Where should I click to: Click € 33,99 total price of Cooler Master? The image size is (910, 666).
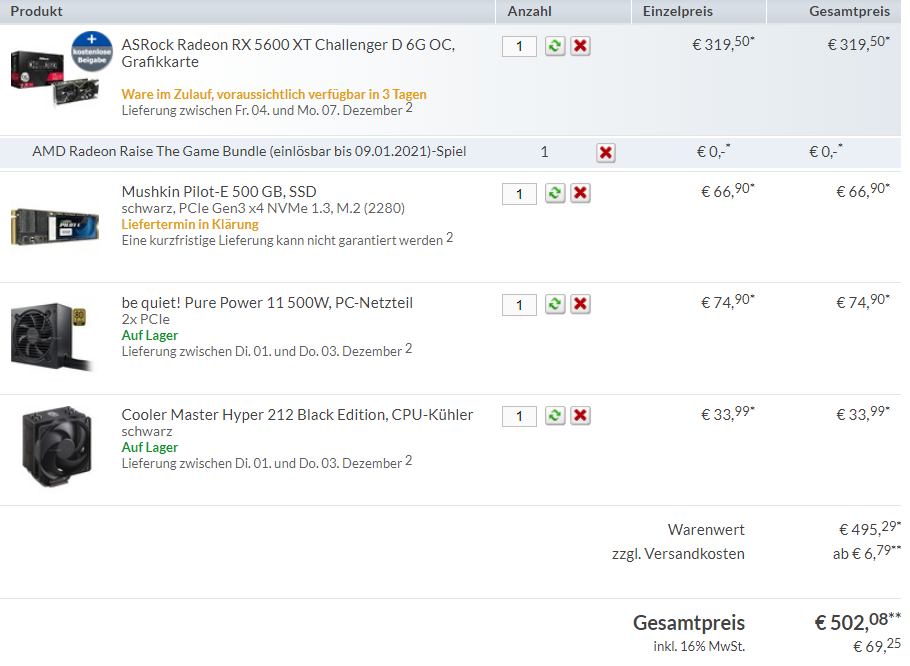862,413
